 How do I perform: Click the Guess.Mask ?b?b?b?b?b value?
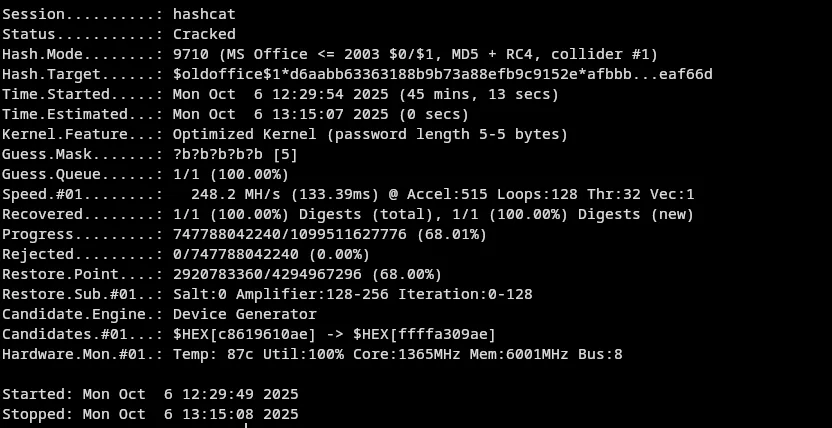click(216, 154)
